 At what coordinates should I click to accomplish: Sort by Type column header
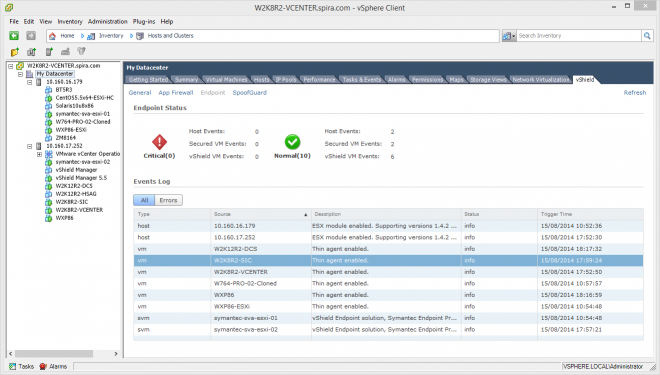click(x=172, y=214)
